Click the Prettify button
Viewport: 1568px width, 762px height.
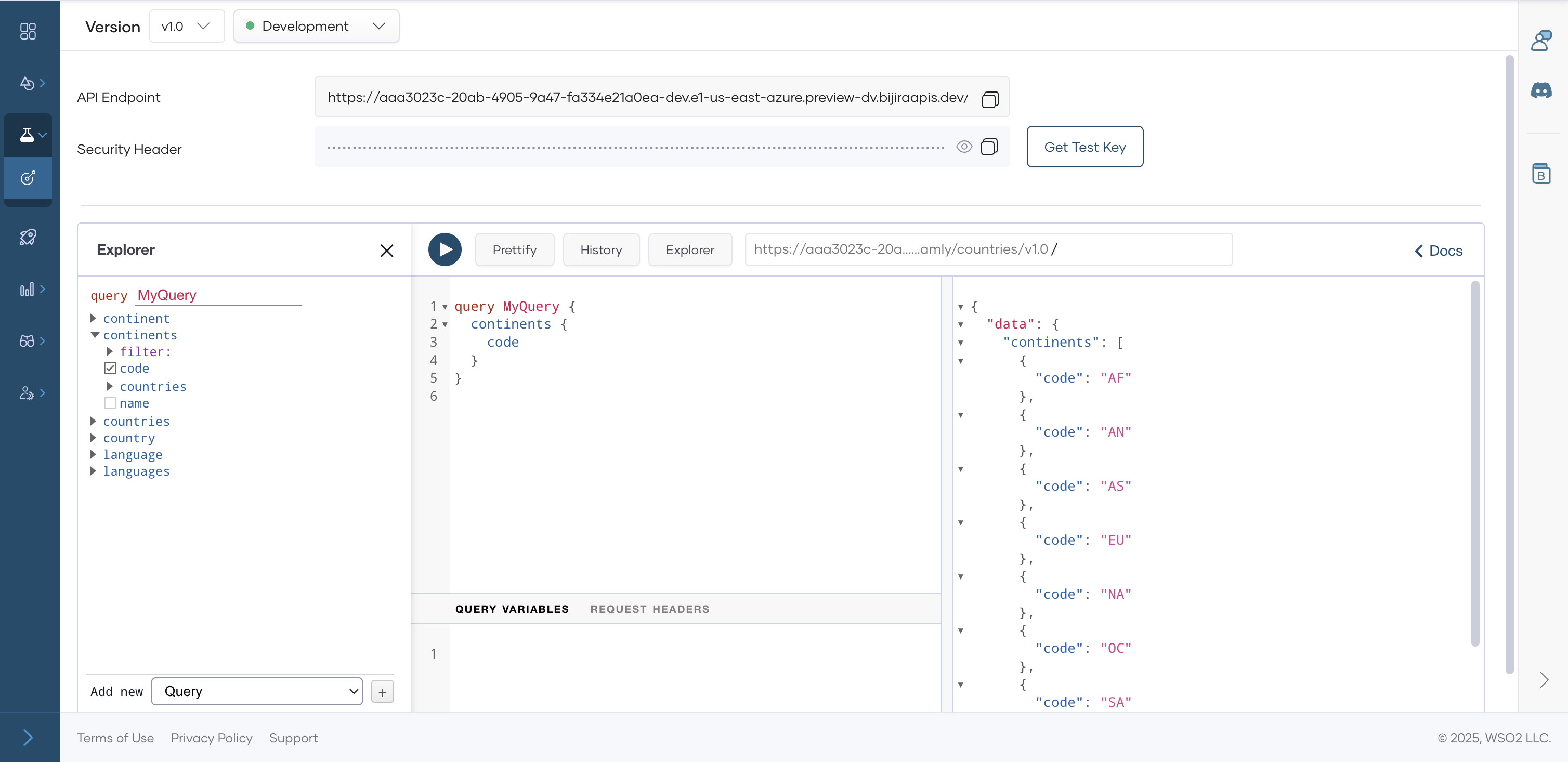[x=514, y=249]
